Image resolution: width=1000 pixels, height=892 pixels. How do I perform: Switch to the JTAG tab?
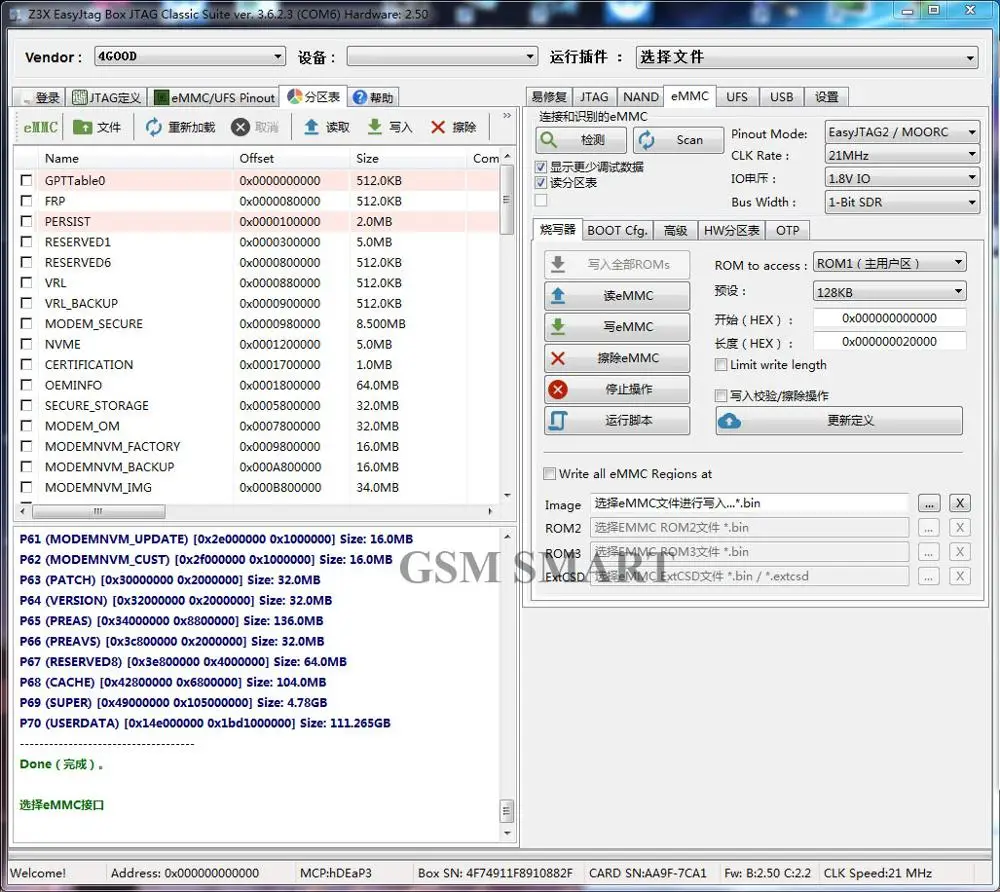594,97
